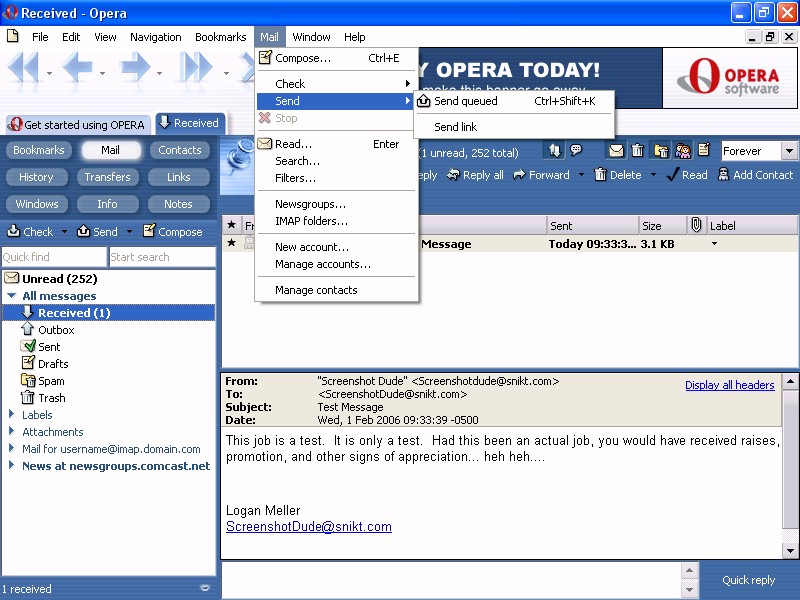Open the Forever time range dropdown
The image size is (800, 600).
(789, 151)
